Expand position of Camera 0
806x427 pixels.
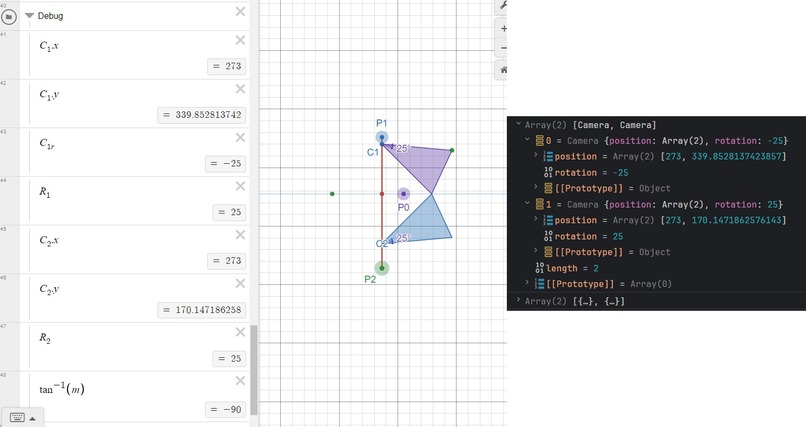[x=536, y=156]
